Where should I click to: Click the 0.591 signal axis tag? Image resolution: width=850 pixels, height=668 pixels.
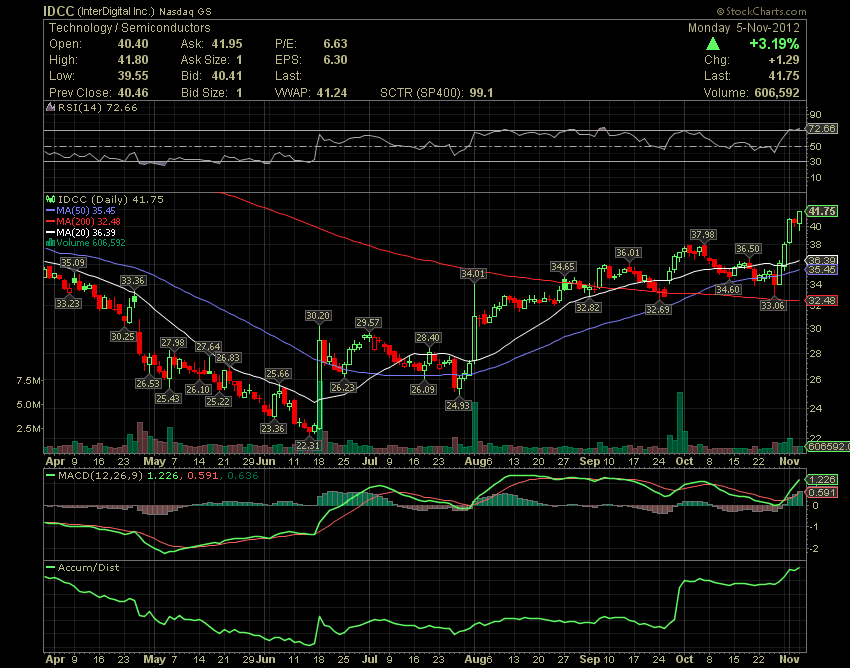822,492
